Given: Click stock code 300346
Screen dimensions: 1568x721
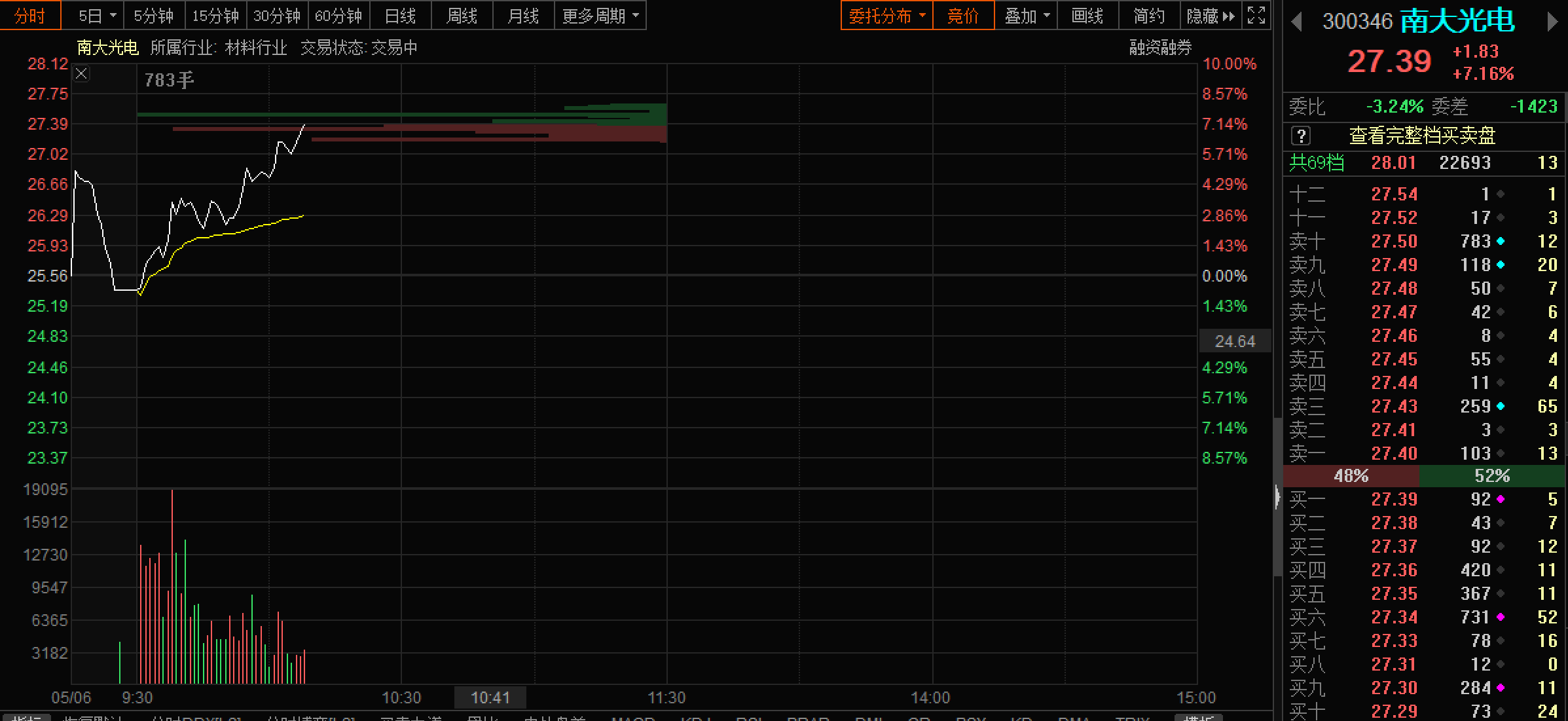Looking at the screenshot, I should [1357, 22].
